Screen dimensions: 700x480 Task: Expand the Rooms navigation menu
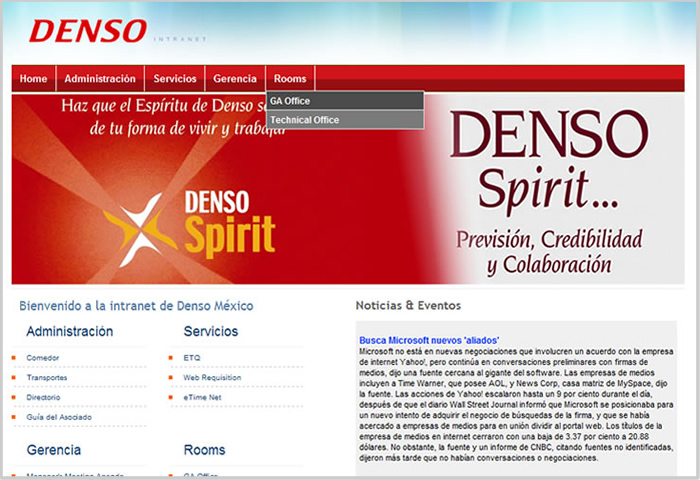point(290,79)
